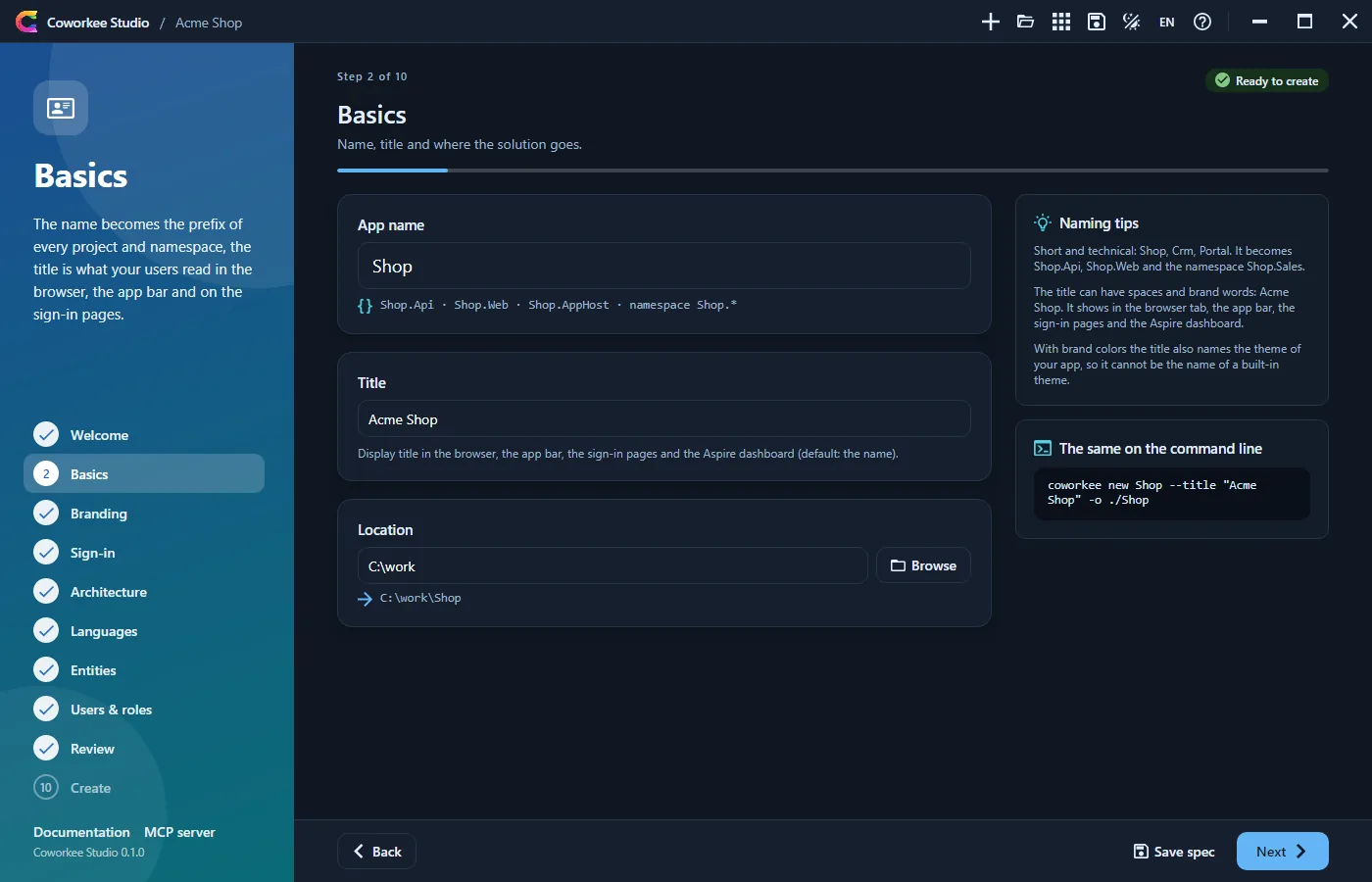Click the Coworkee Studio logo icon
The width and height of the screenshot is (1372, 882).
(26, 22)
